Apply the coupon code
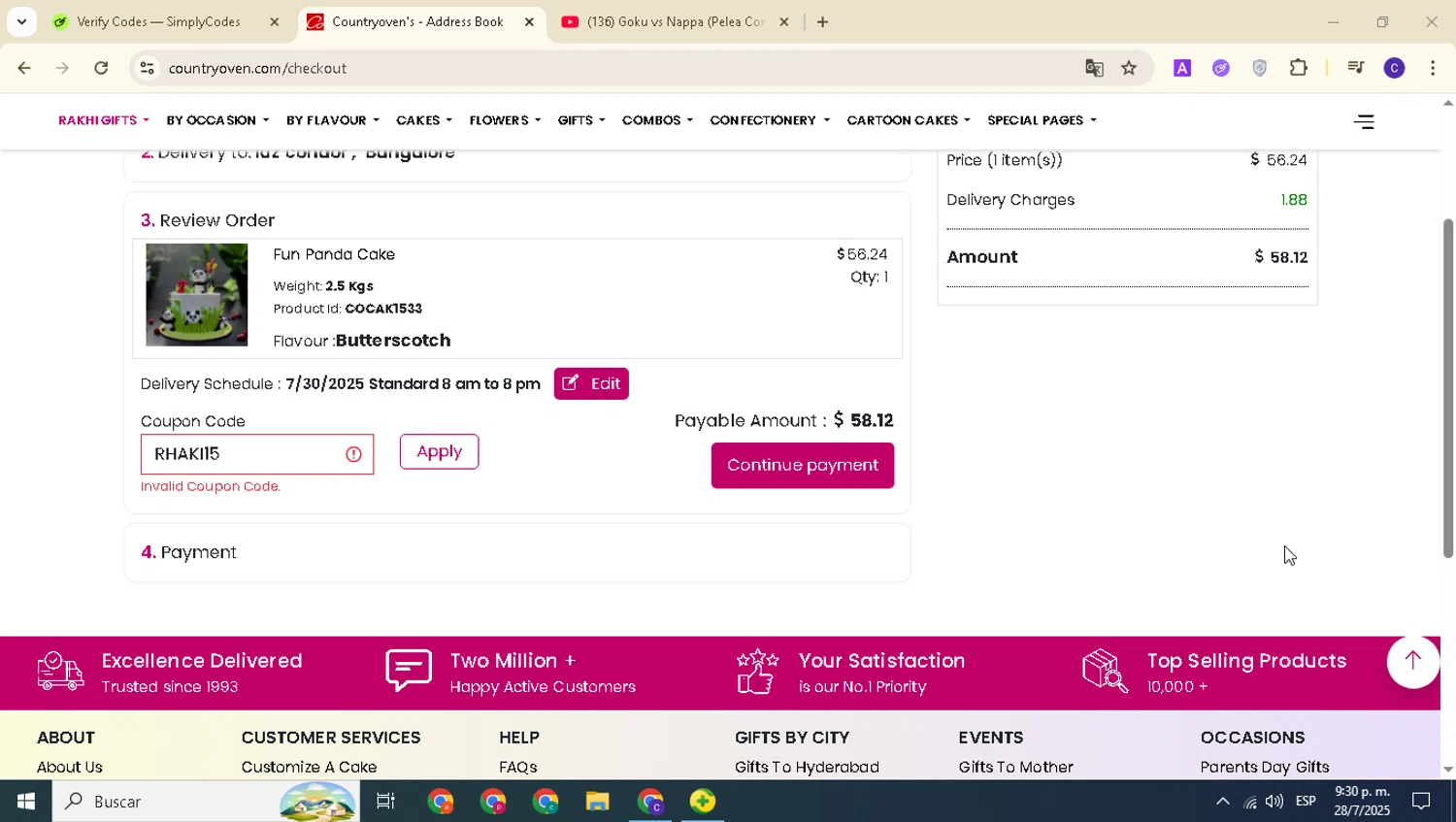 pyautogui.click(x=439, y=451)
